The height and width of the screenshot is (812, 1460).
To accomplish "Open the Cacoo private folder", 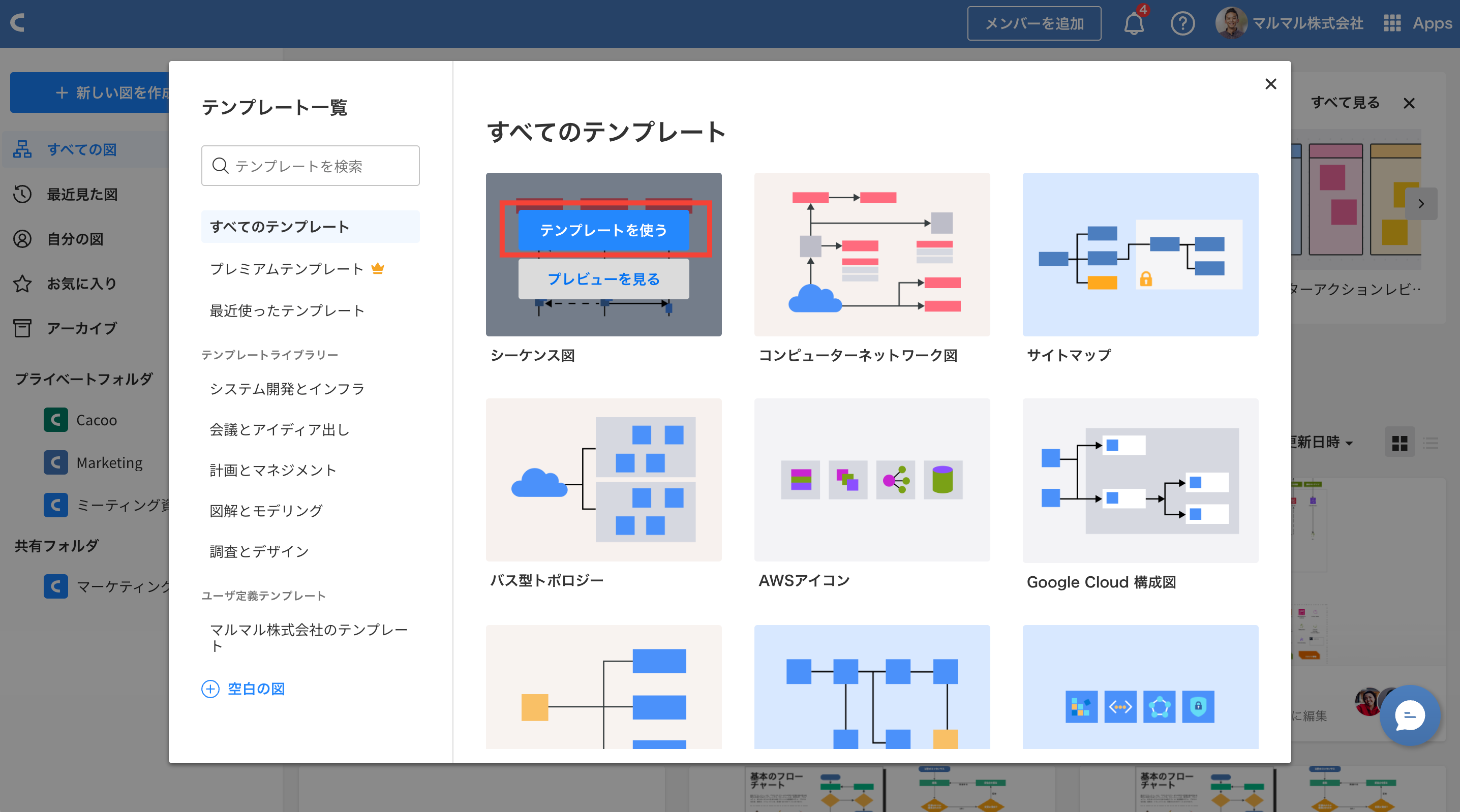I will click(97, 420).
